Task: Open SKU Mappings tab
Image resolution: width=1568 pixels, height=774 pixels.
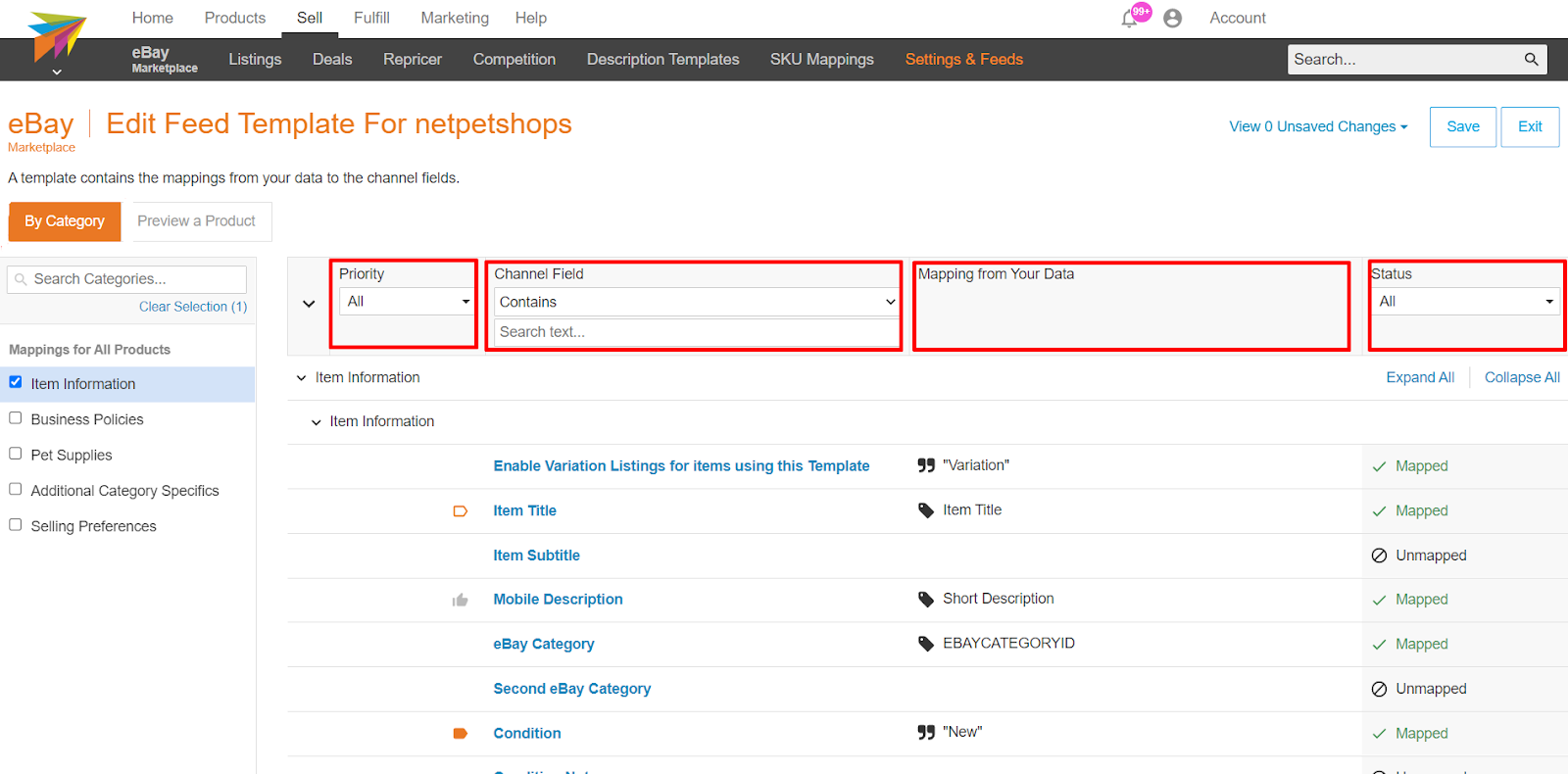Action: point(822,60)
